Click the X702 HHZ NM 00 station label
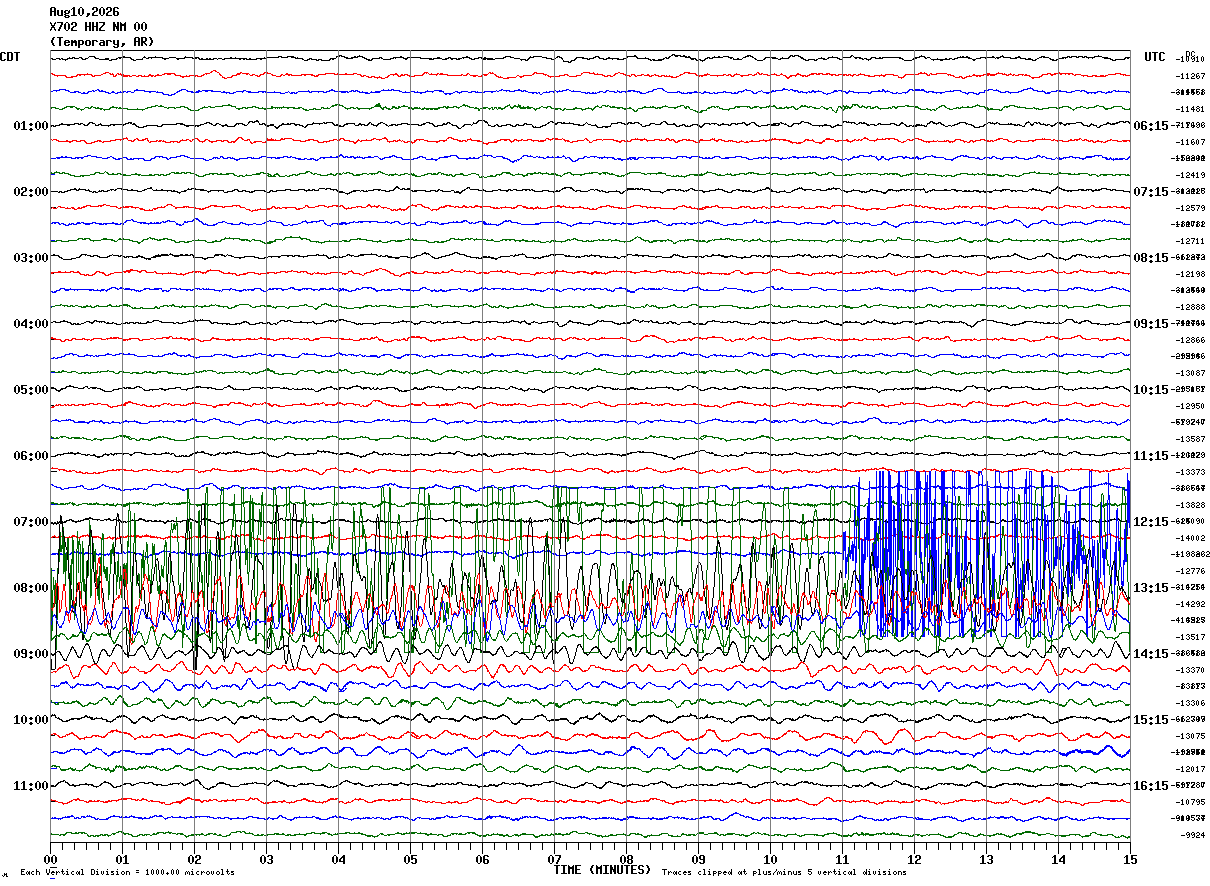The height and width of the screenshot is (886, 1210). click(x=98, y=27)
